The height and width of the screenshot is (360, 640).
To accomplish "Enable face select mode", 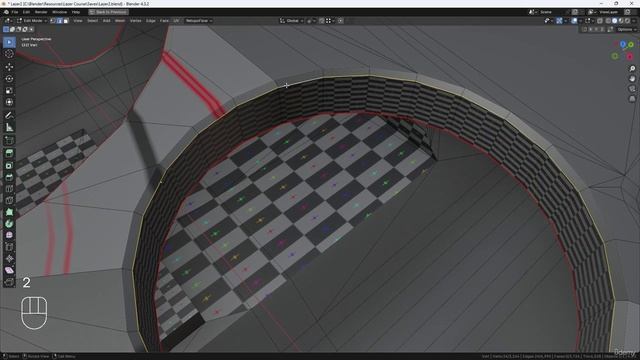I will [66, 21].
